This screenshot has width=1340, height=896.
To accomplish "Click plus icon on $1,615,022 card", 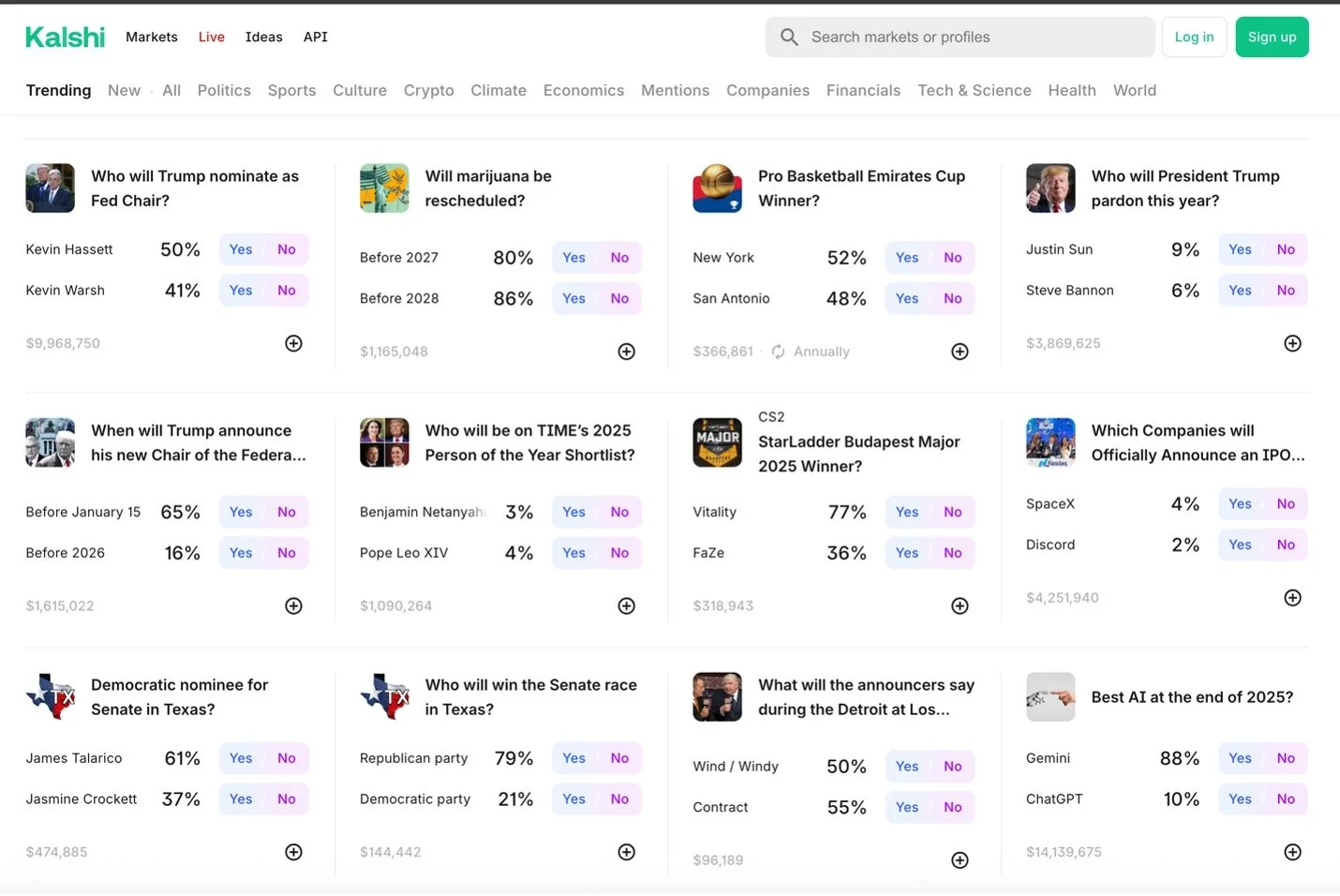I will [293, 605].
